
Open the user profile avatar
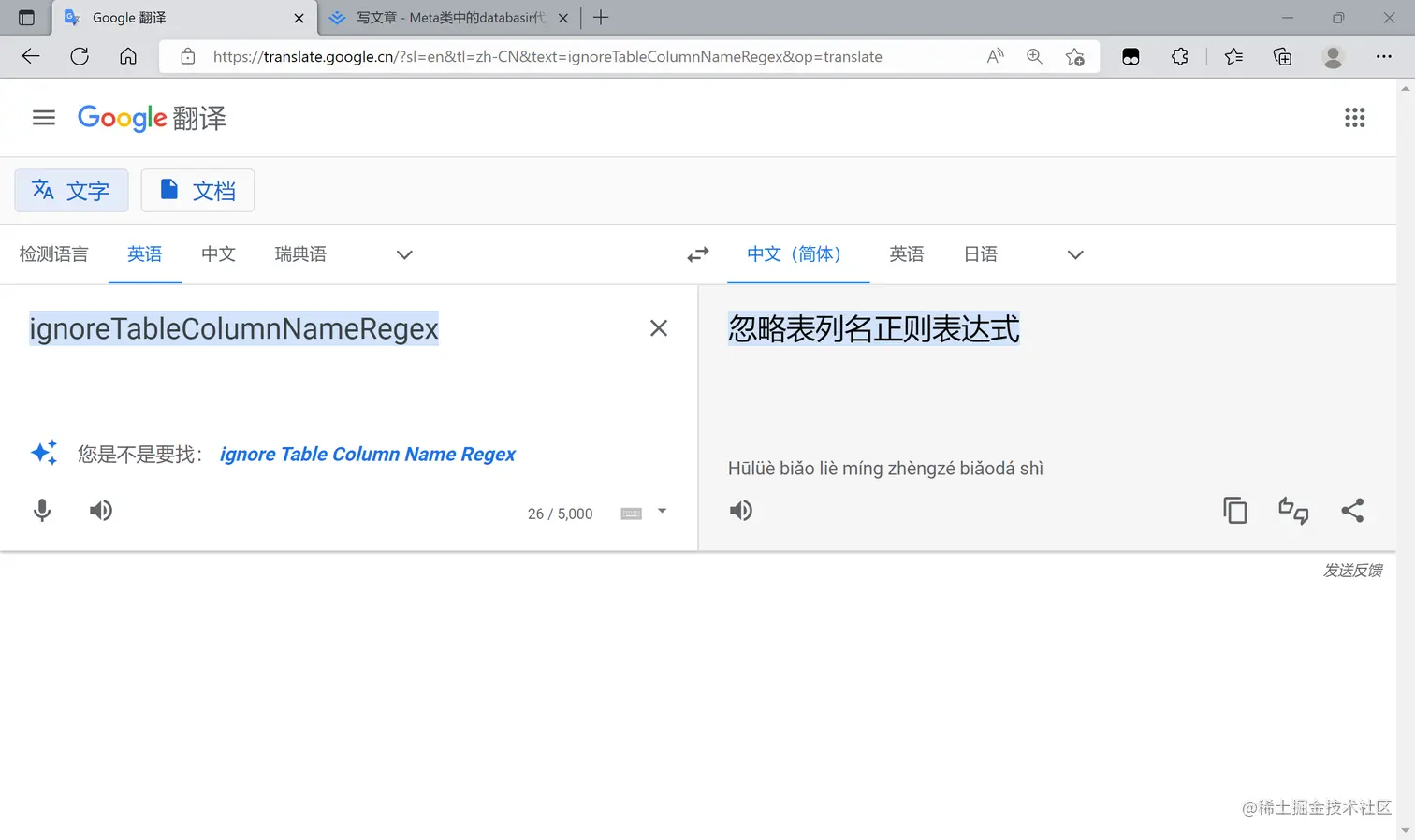pos(1333,57)
